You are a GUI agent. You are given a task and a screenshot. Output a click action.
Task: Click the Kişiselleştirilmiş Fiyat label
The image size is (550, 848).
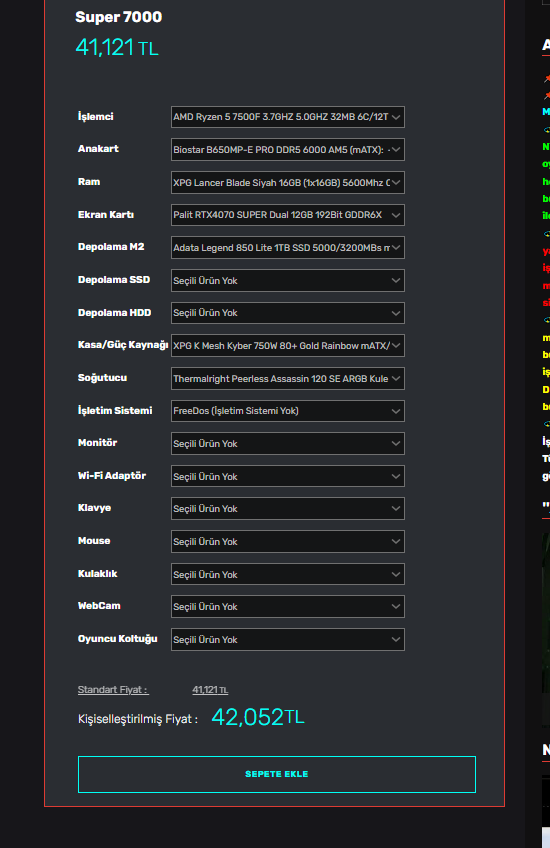[138, 719]
